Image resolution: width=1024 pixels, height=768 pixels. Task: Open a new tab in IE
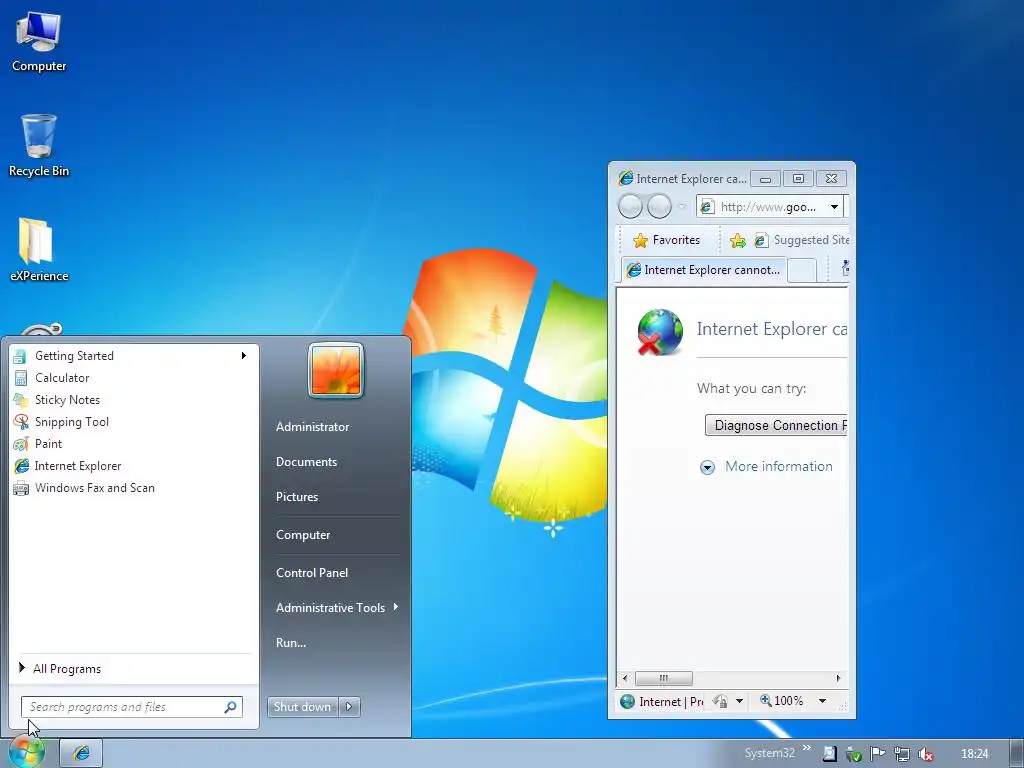802,270
